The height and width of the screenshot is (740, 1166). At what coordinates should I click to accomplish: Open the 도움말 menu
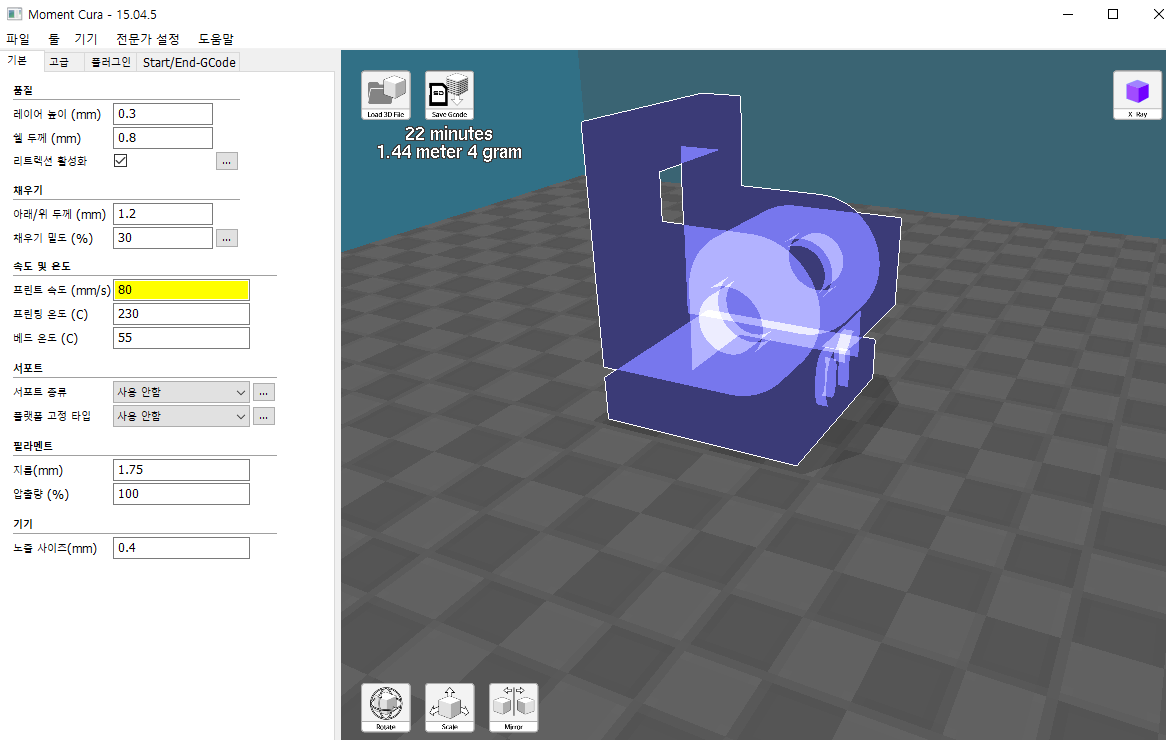tap(216, 39)
